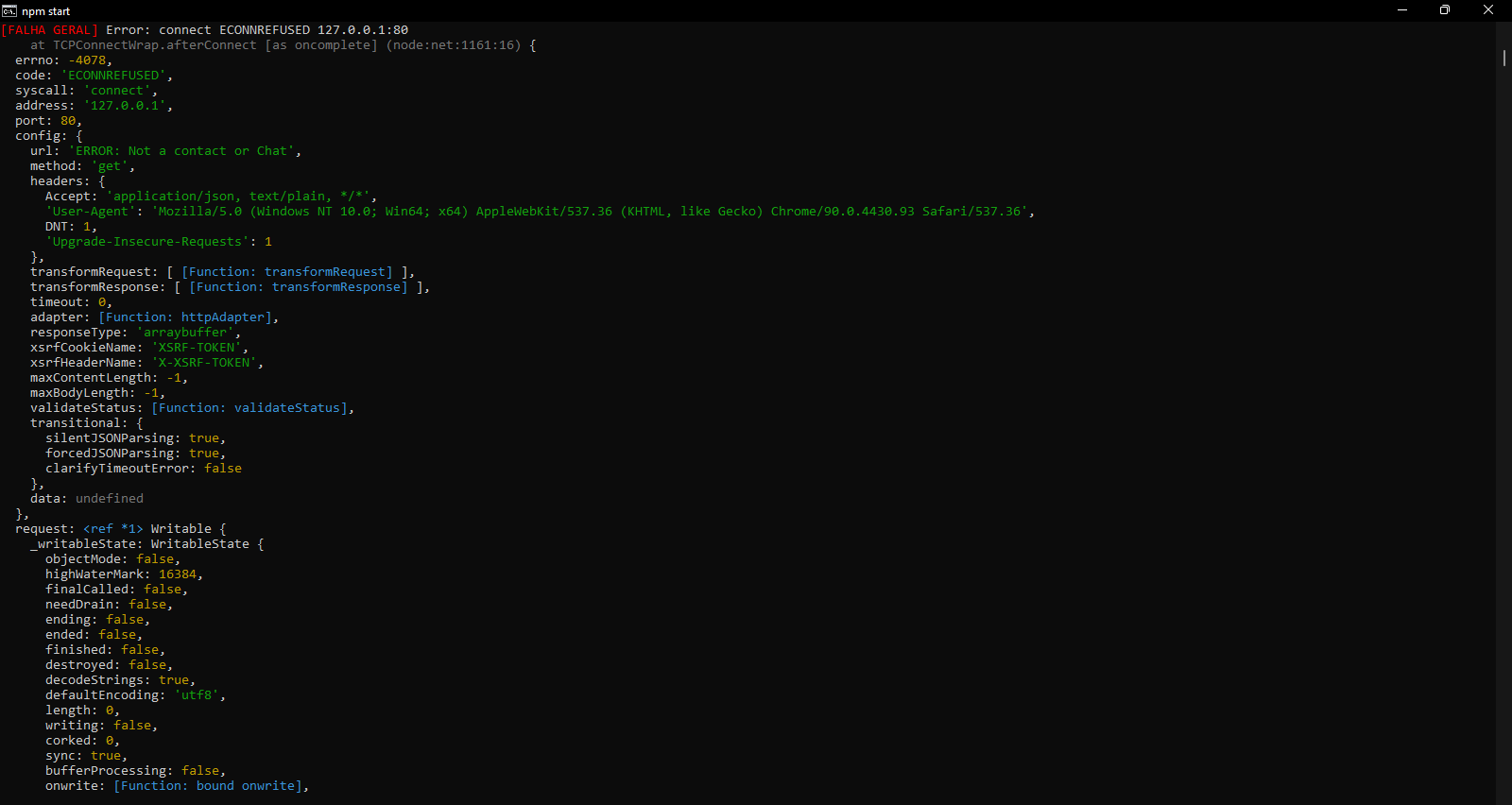Click the highWaterMark value 16384
1512x805 pixels.
tap(178, 574)
